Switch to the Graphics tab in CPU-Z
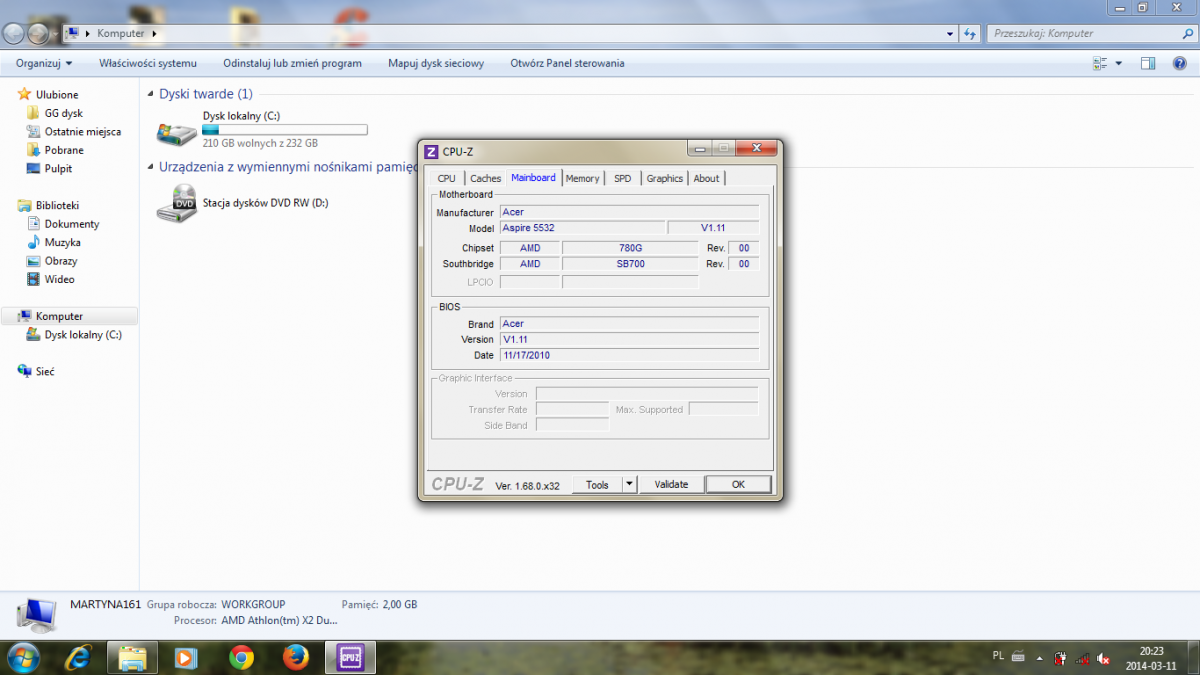 (x=664, y=179)
